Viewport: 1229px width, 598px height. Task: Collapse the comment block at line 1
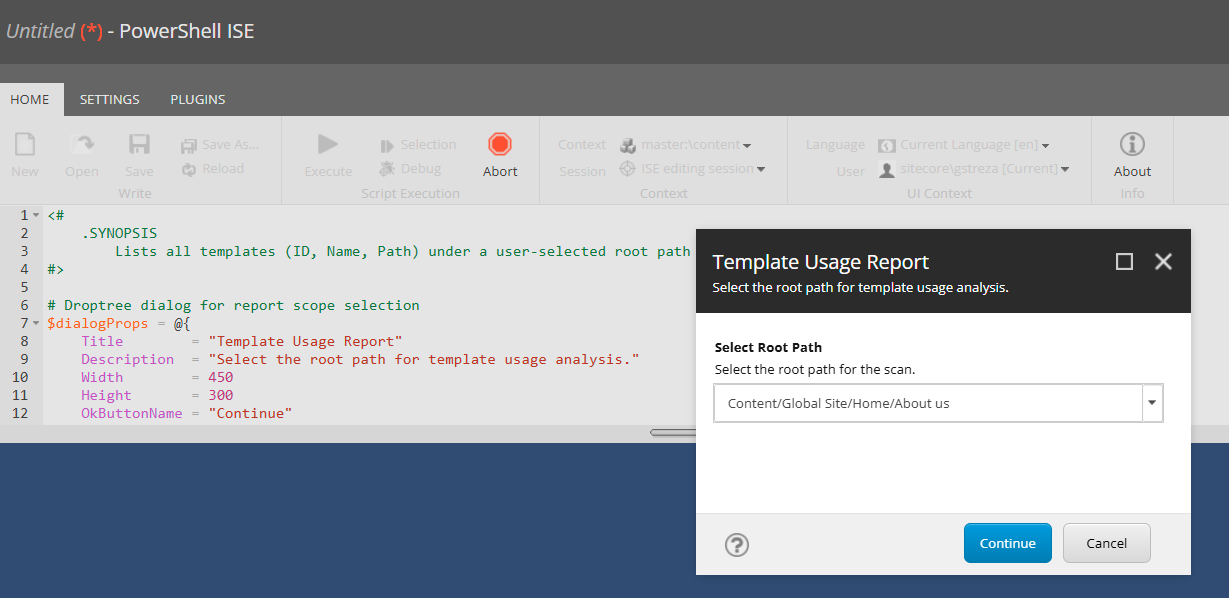(x=36, y=215)
